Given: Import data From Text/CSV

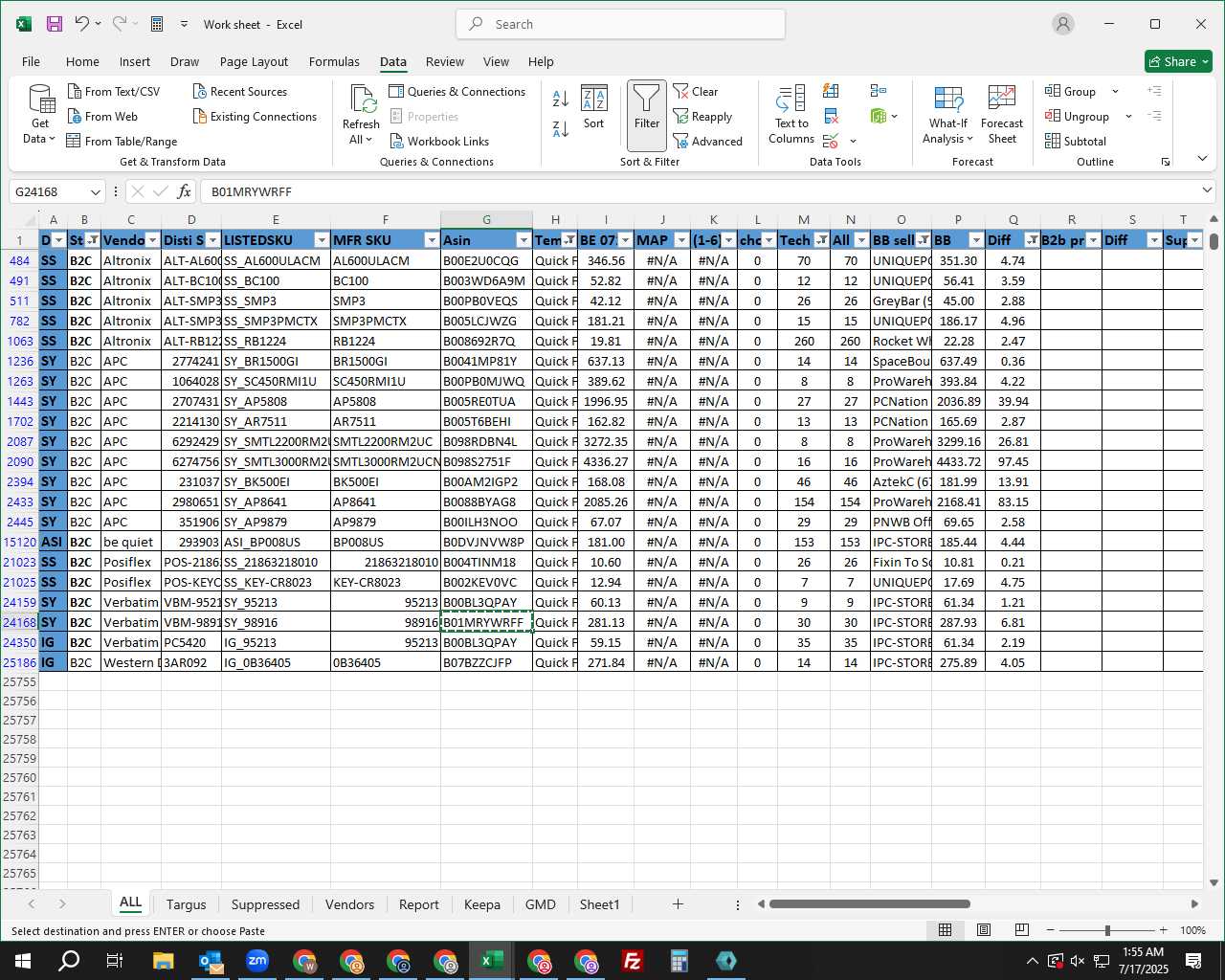Looking at the screenshot, I should pyautogui.click(x=114, y=92).
